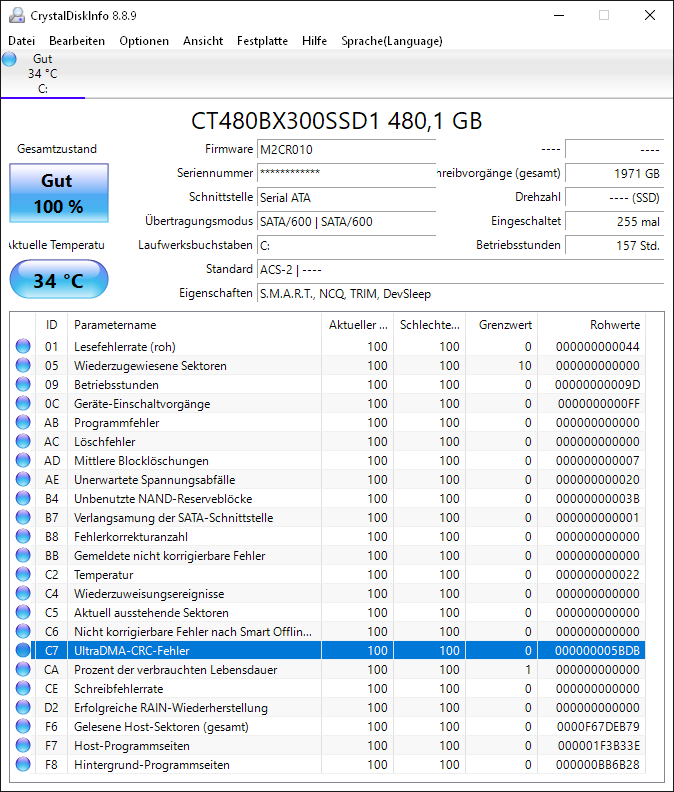This screenshot has width=674, height=792.
Task: Click the Laufwerksbuchstaben field C:
Action: (x=347, y=245)
